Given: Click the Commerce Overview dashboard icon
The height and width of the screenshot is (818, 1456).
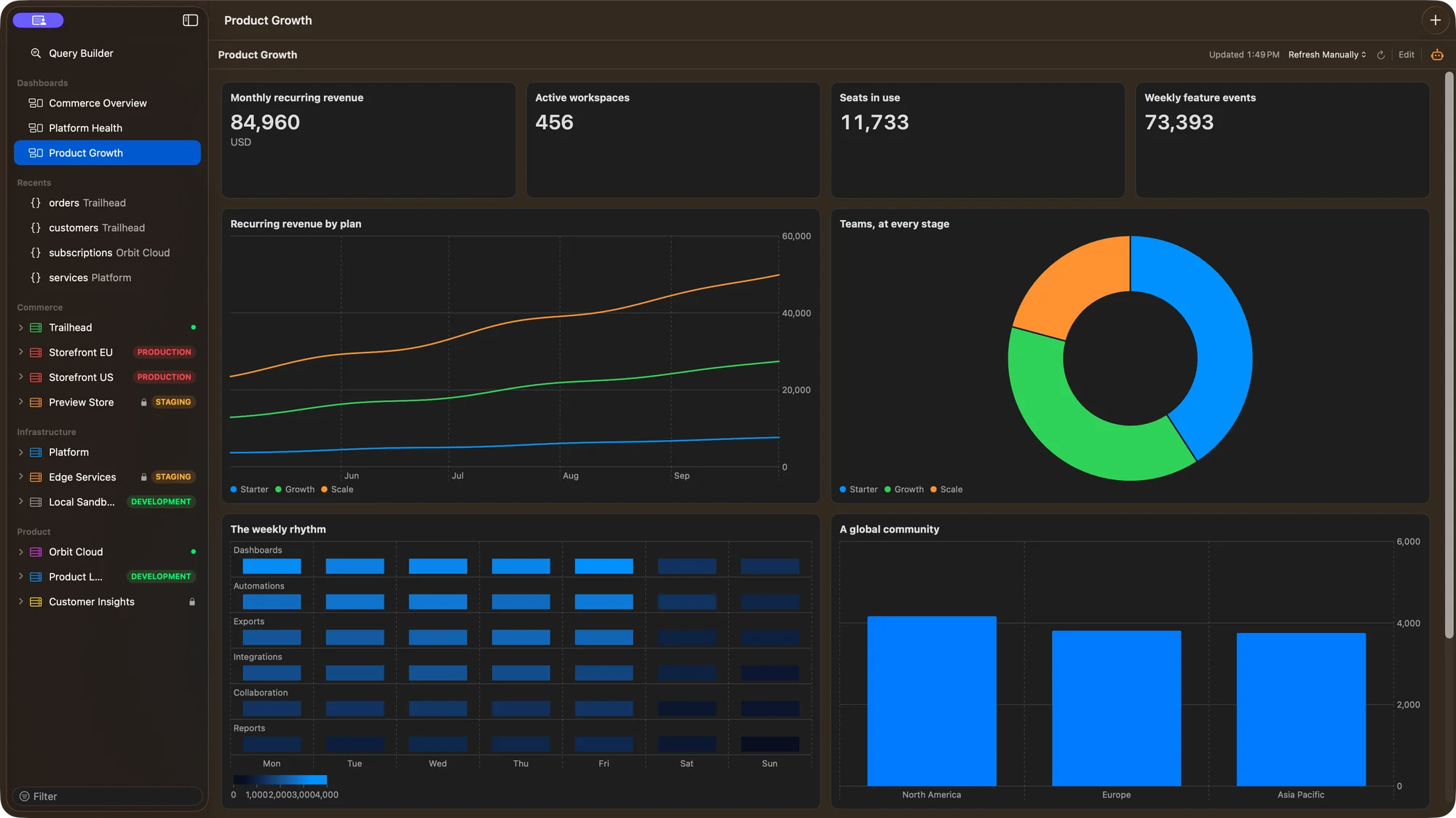Looking at the screenshot, I should 36,103.
